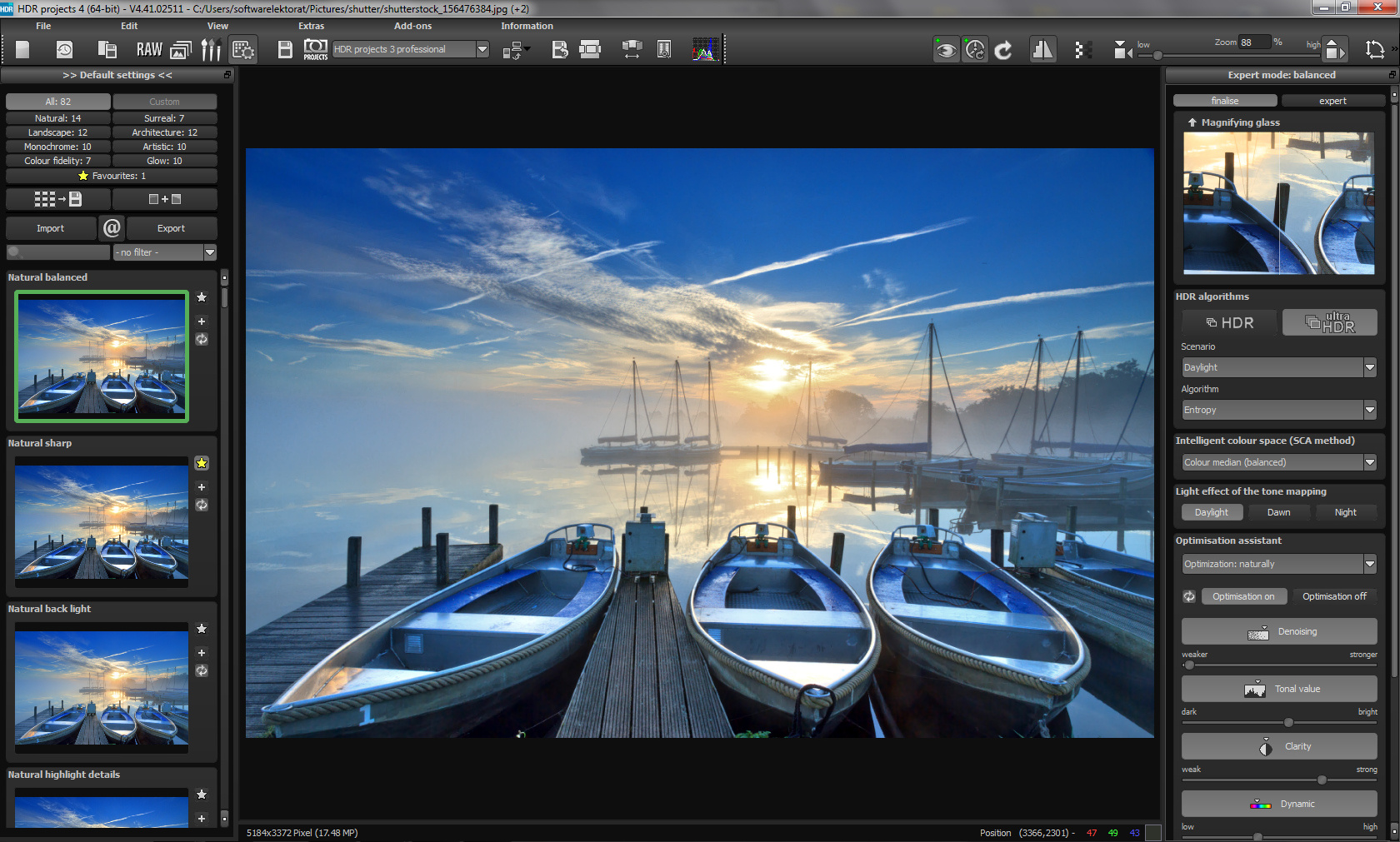Adjust the Zoom slider in the toolbar
This screenshot has width=1400, height=842.
(1229, 55)
